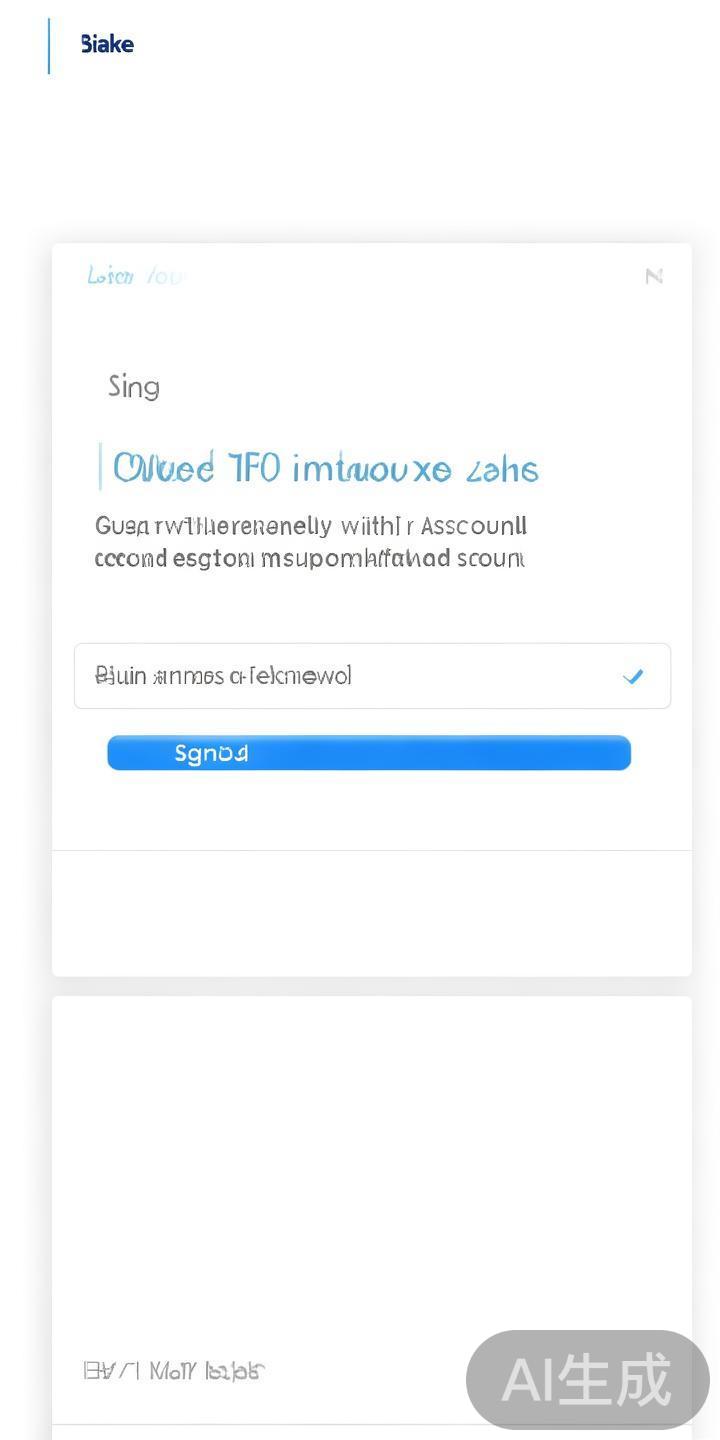The height and width of the screenshot is (1440, 720).
Task: Select the Sing heading text
Action: (134, 387)
